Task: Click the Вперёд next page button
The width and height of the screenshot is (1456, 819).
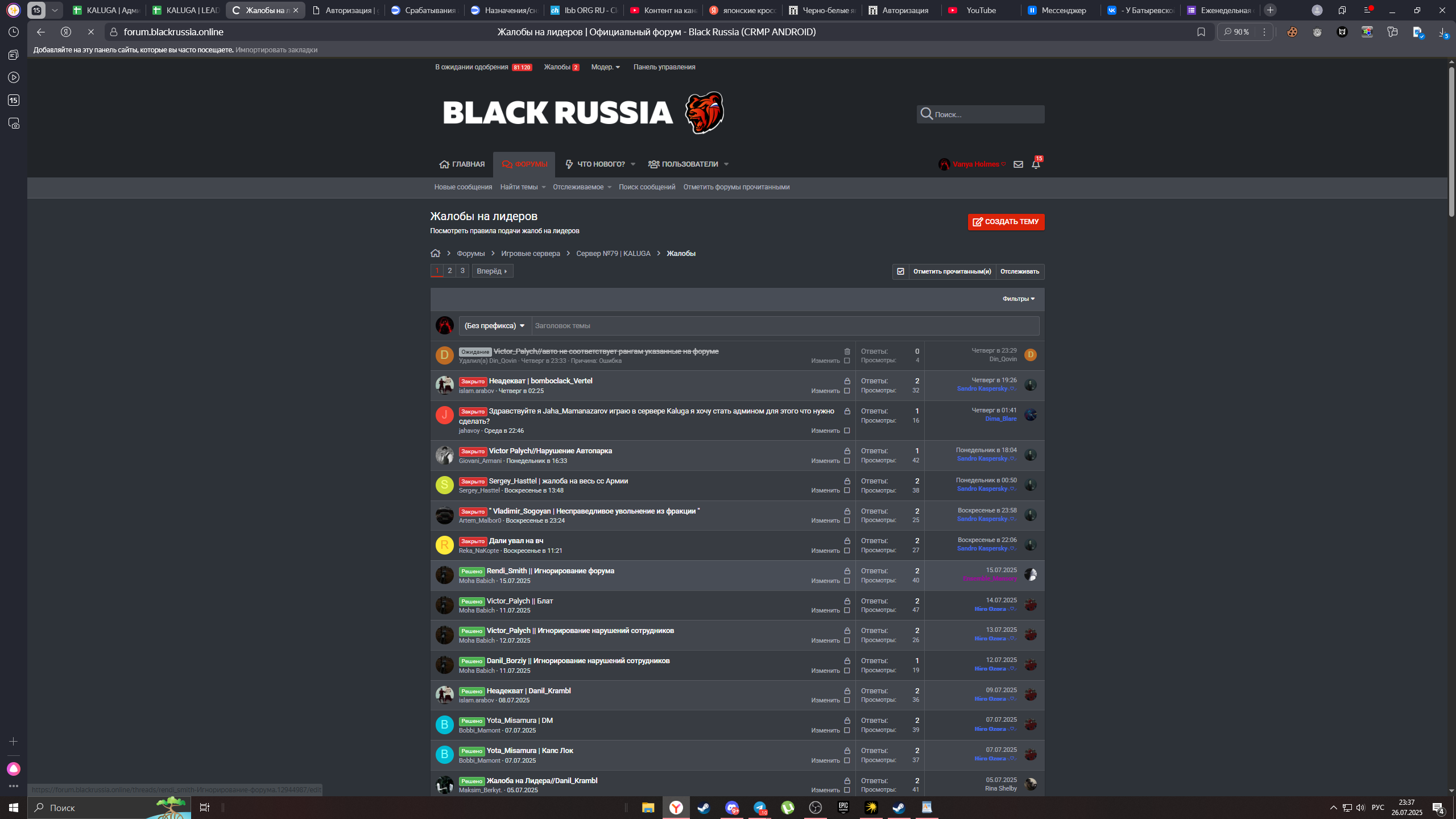Action: tap(493, 271)
